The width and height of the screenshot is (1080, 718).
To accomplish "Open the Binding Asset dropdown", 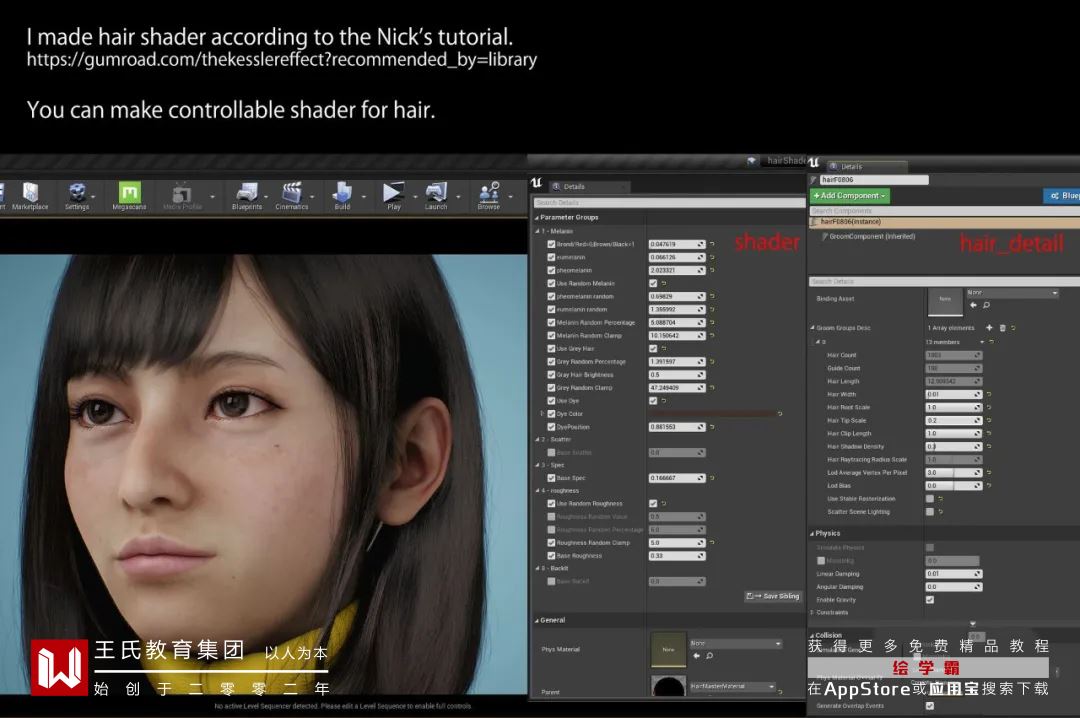I will point(1012,293).
